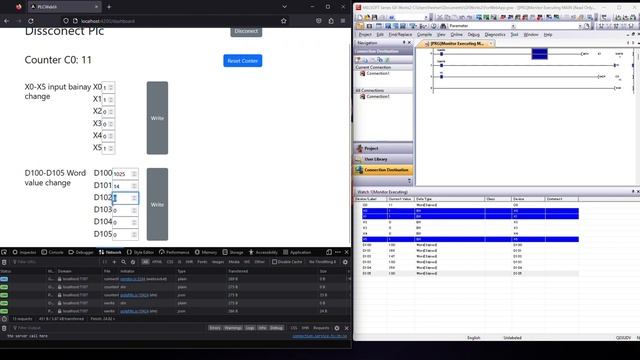This screenshot has height=360, width=640.
Task: Open the User Library navigation pane
Action: tap(383, 159)
